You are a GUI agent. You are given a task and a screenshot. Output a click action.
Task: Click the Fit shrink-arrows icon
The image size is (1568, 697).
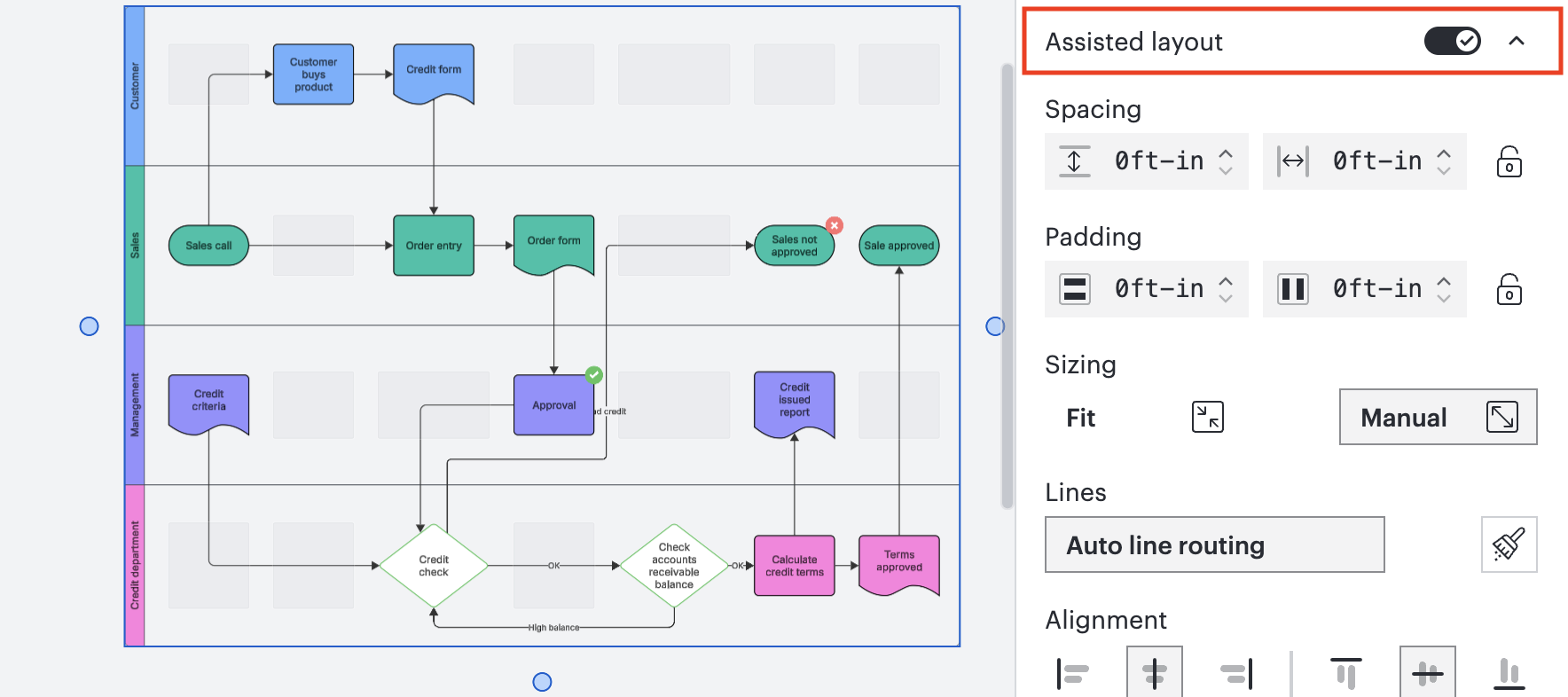[x=1208, y=417]
